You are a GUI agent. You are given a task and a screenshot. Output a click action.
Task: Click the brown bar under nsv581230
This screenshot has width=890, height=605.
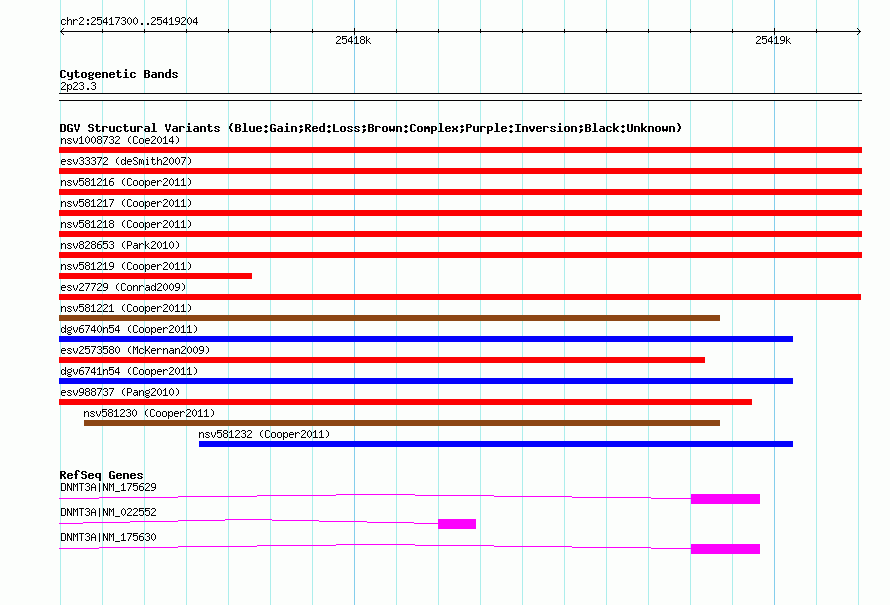click(402, 423)
